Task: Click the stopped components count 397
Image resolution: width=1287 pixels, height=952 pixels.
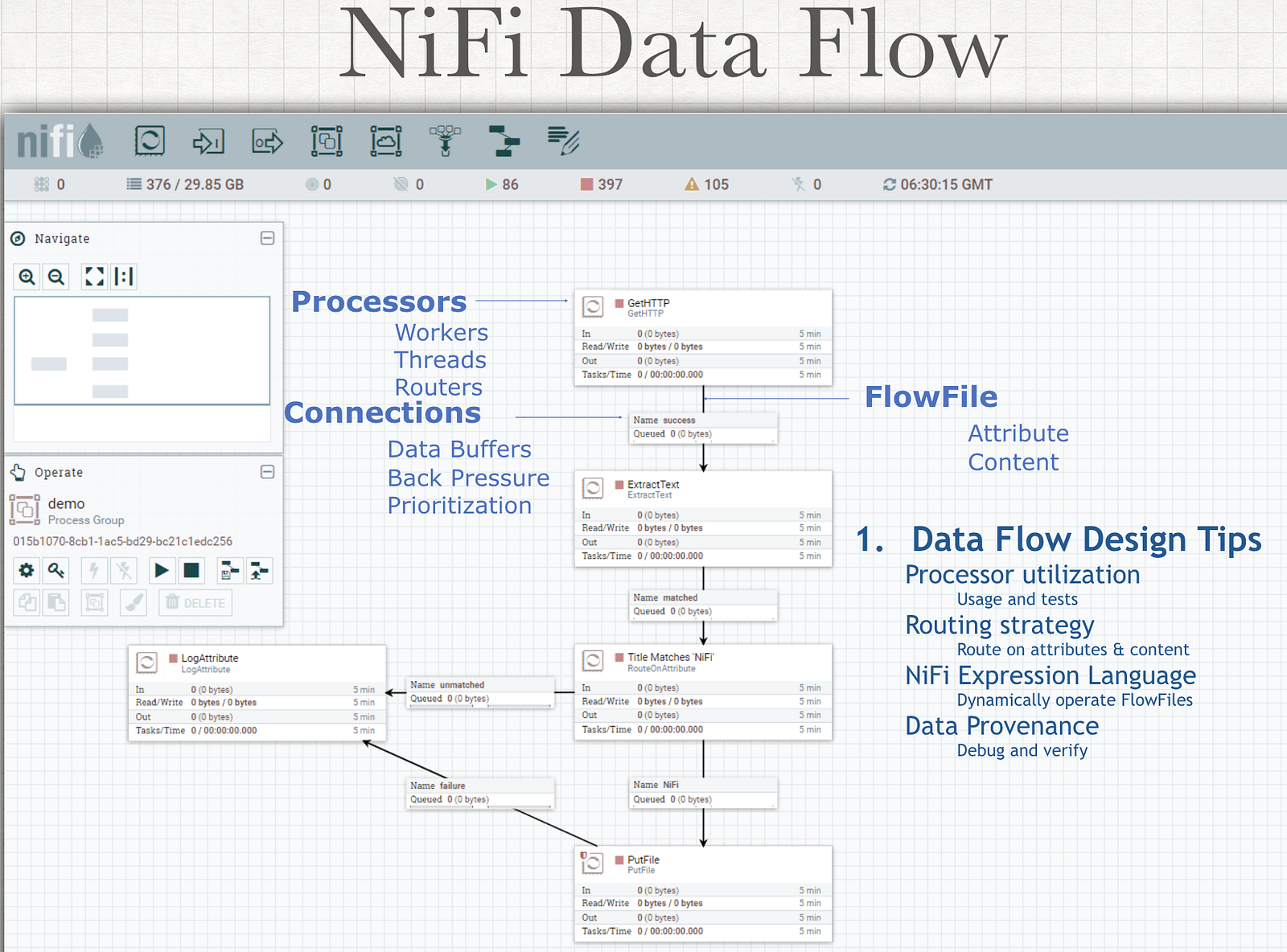Action: tap(602, 184)
